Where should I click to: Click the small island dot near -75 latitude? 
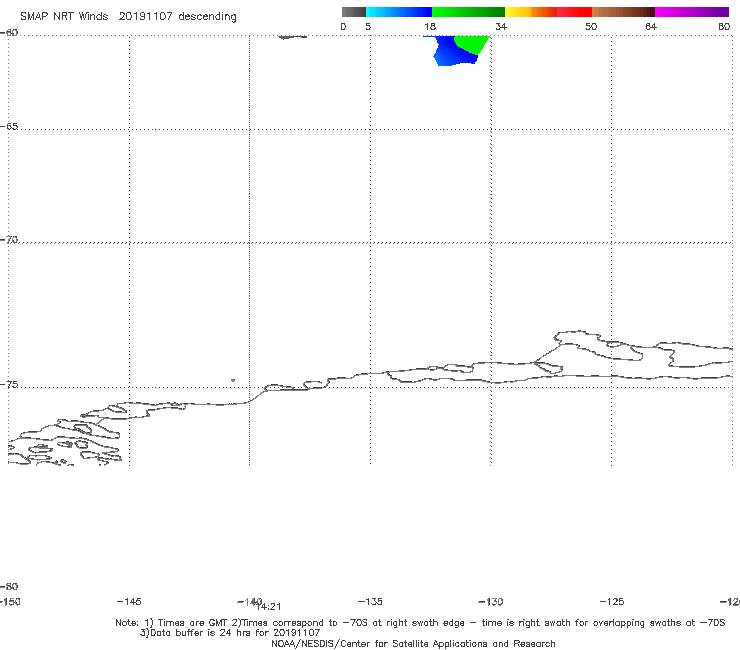tap(233, 380)
